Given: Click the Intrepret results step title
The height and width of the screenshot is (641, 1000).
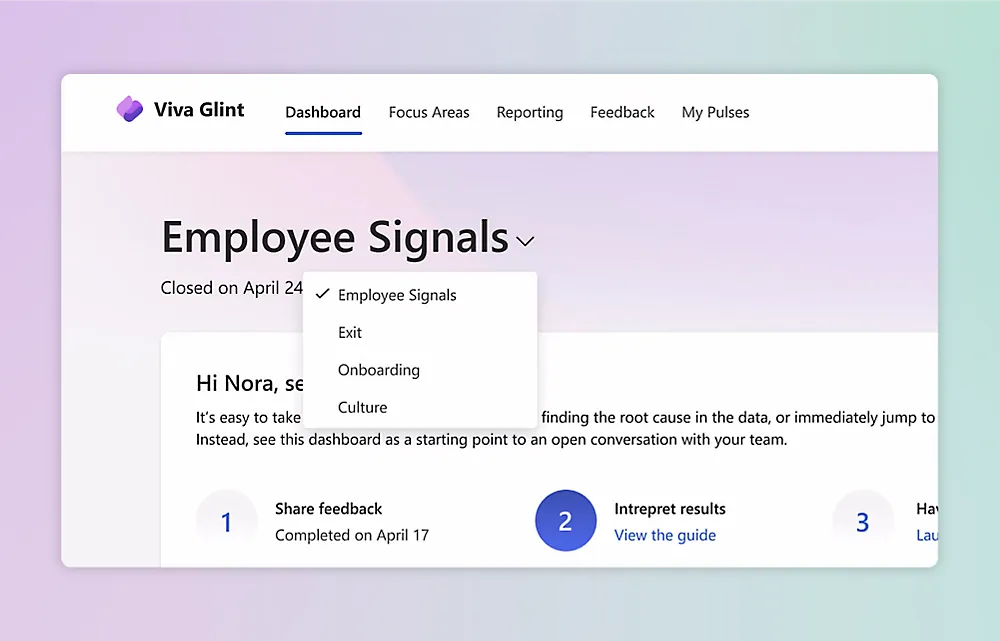Looking at the screenshot, I should pyautogui.click(x=670, y=509).
